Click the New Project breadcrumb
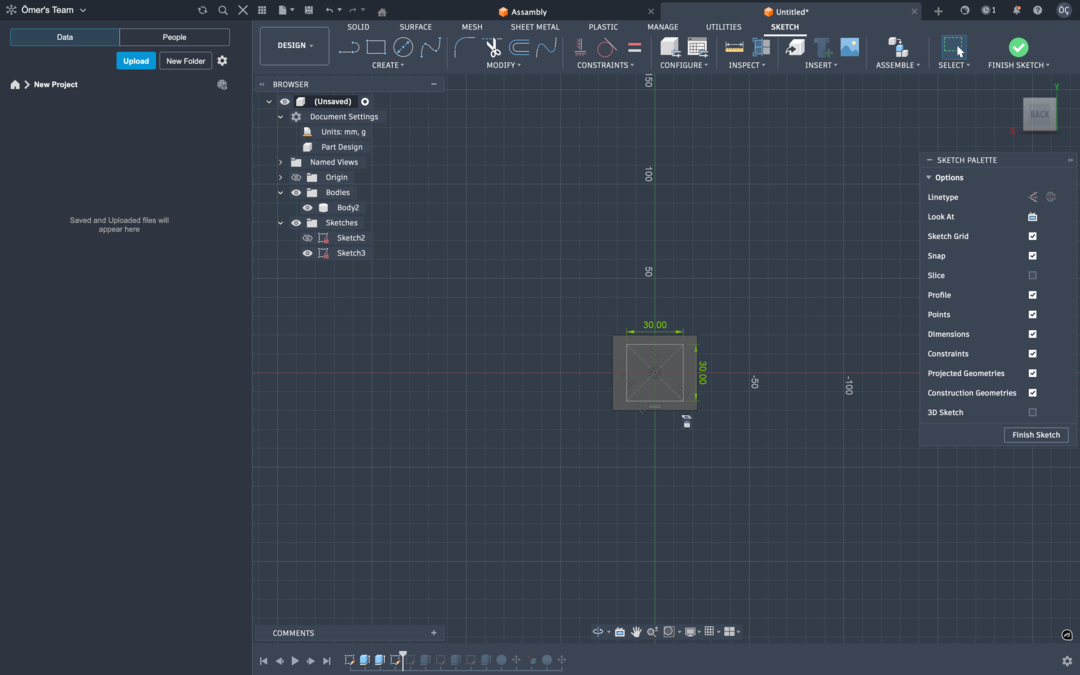The width and height of the screenshot is (1080, 675). (56, 85)
